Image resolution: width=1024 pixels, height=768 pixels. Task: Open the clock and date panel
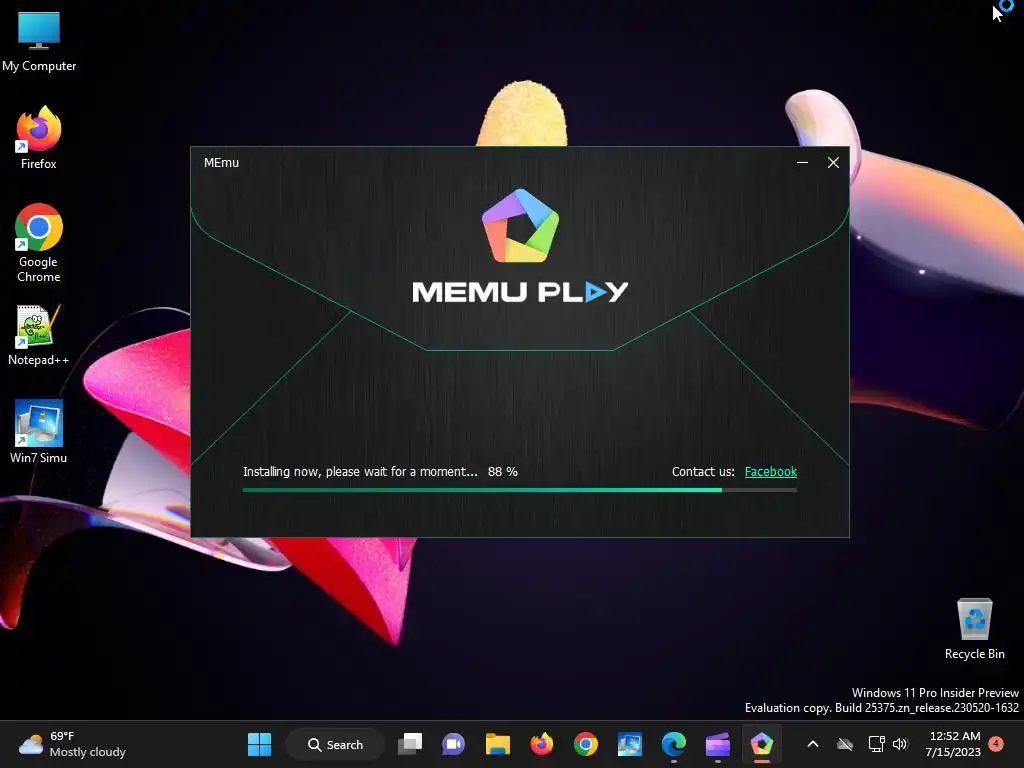(953, 744)
